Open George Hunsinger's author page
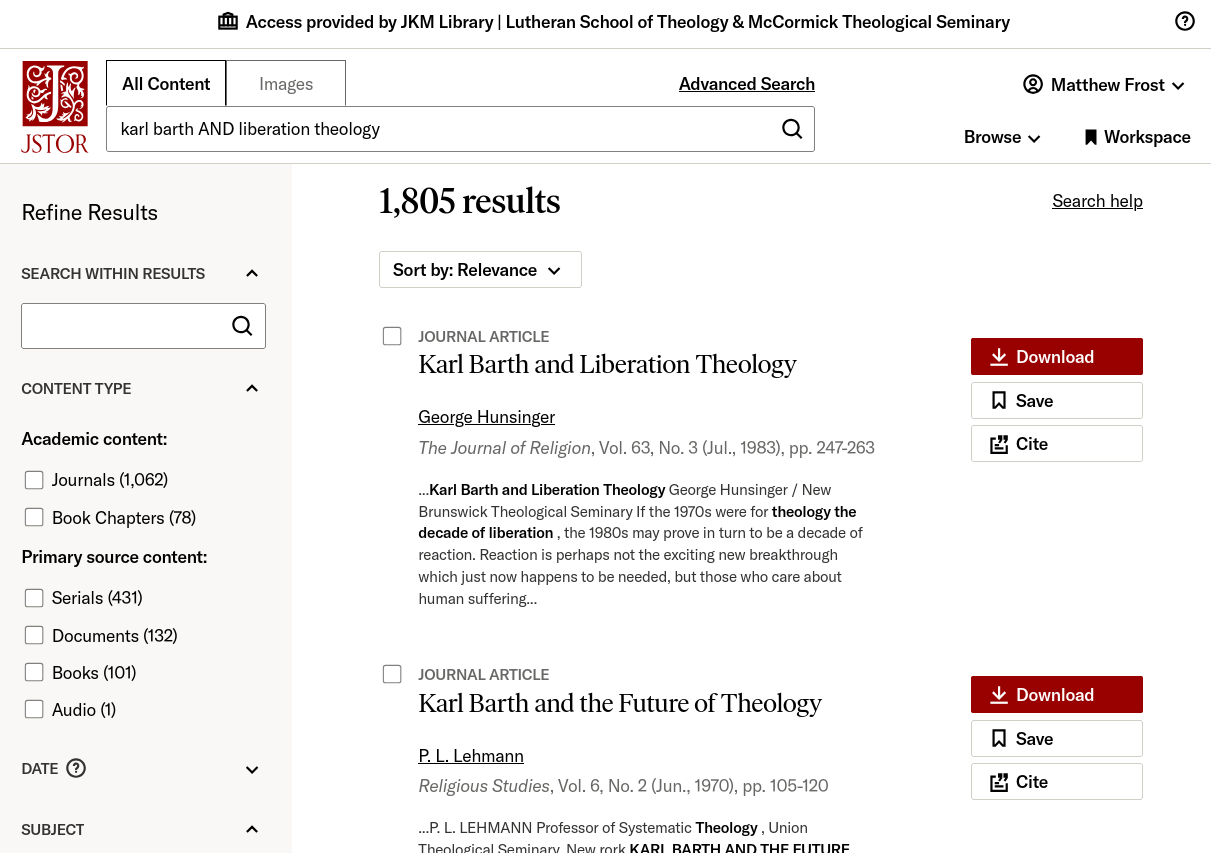Image resolution: width=1211 pixels, height=853 pixels. [486, 416]
